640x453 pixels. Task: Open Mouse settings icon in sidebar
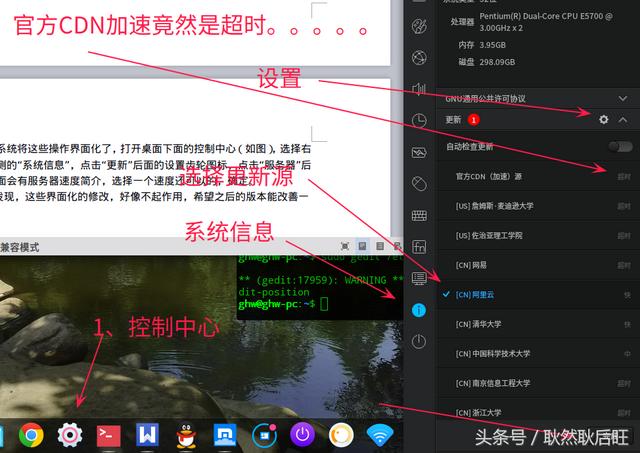(419, 184)
